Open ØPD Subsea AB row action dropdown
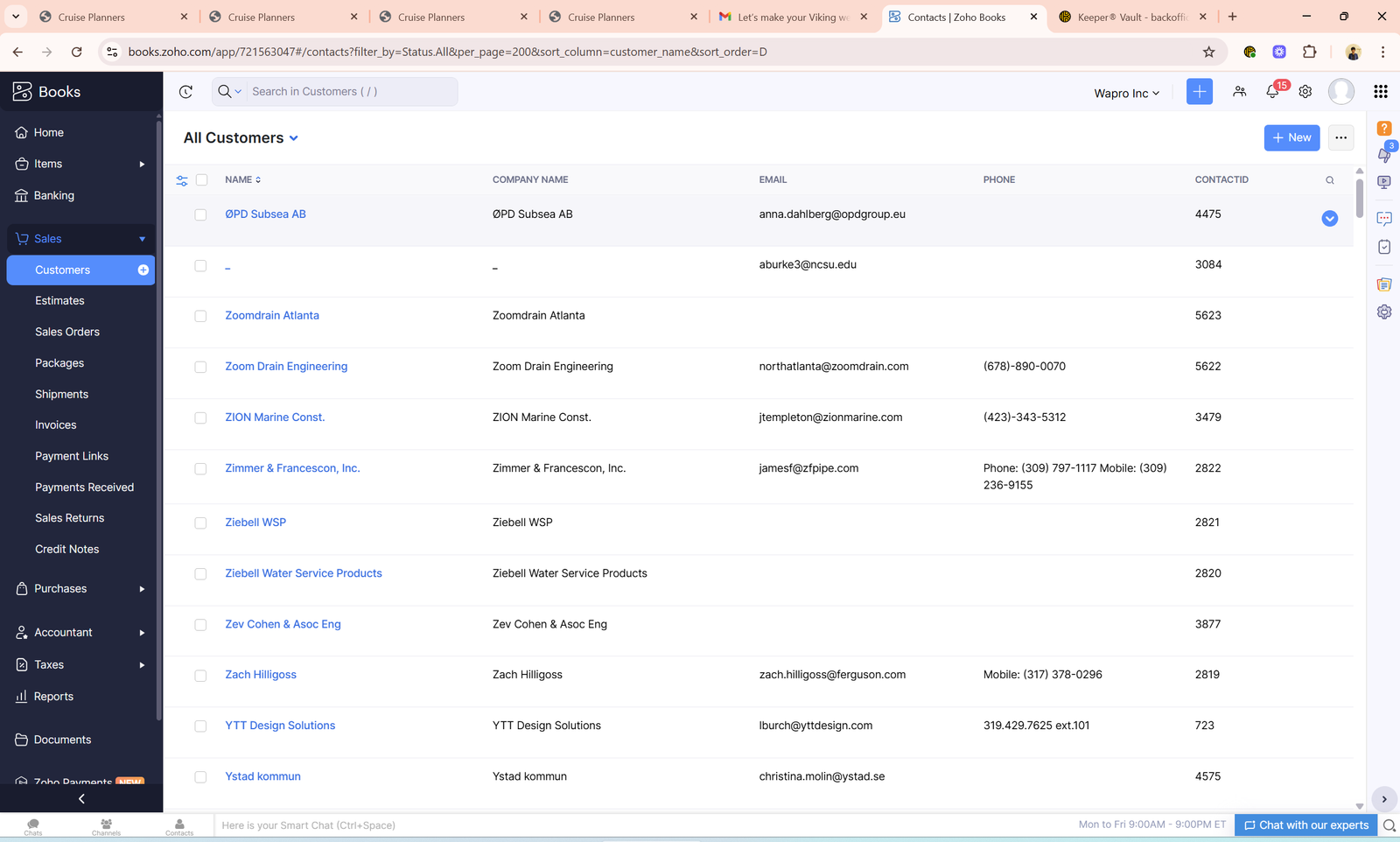Viewport: 1400px width, 842px height. click(1330, 219)
